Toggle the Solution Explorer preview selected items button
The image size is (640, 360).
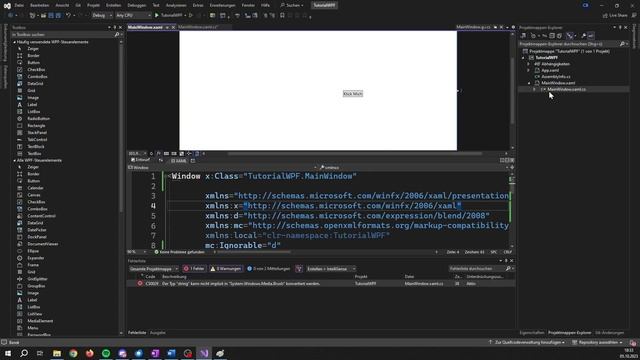pyautogui.click(x=591, y=36)
